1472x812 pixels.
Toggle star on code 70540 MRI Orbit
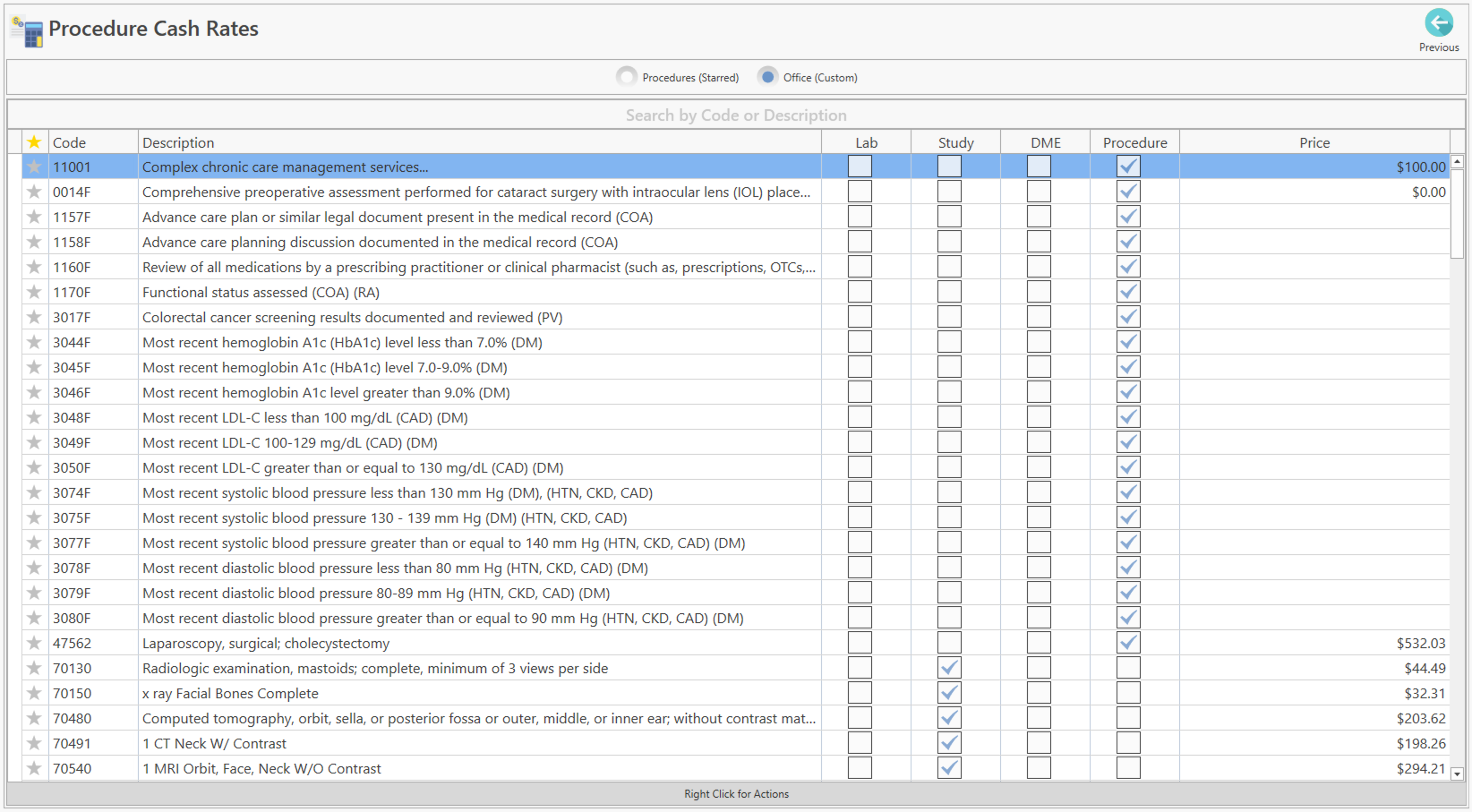pyautogui.click(x=34, y=769)
